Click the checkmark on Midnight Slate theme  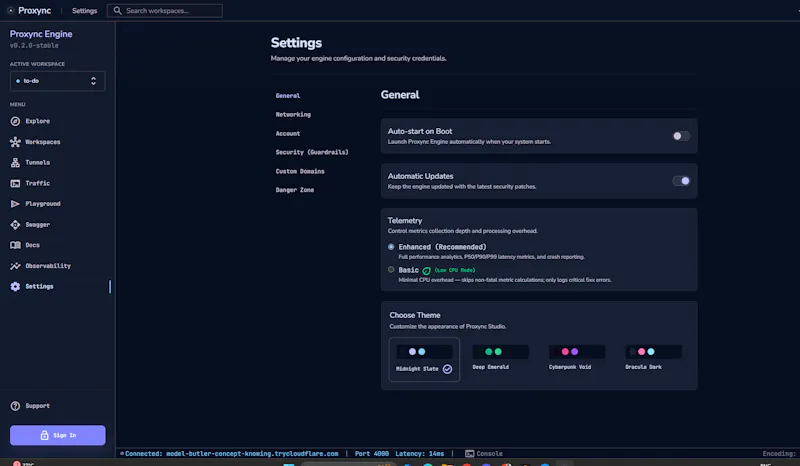pos(447,369)
